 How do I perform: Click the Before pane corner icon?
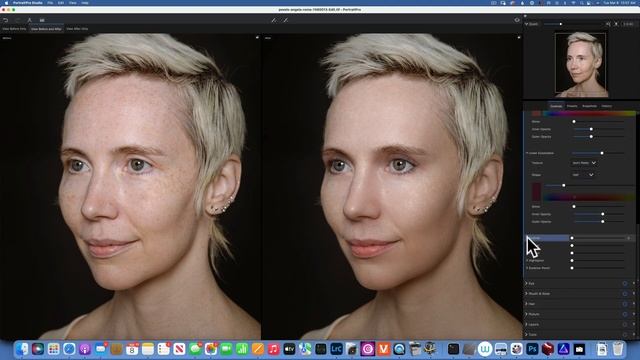257,38
